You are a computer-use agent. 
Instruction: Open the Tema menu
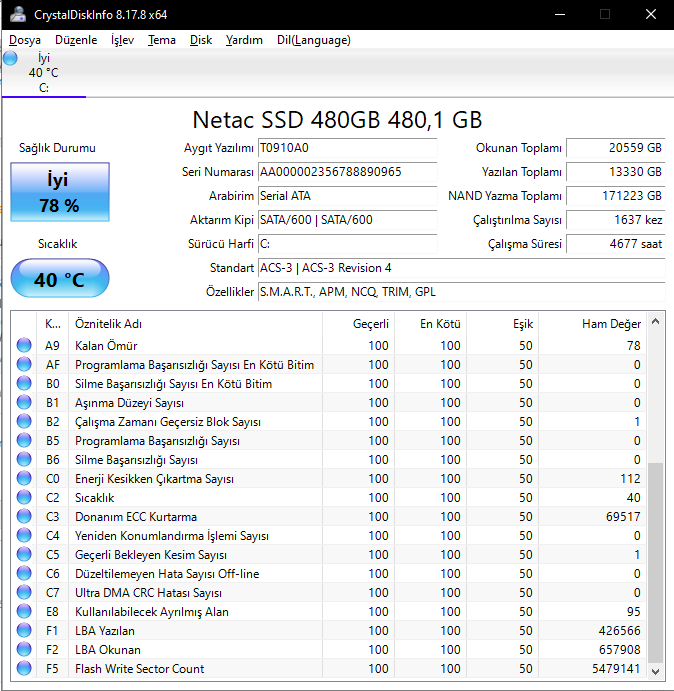pyautogui.click(x=161, y=40)
